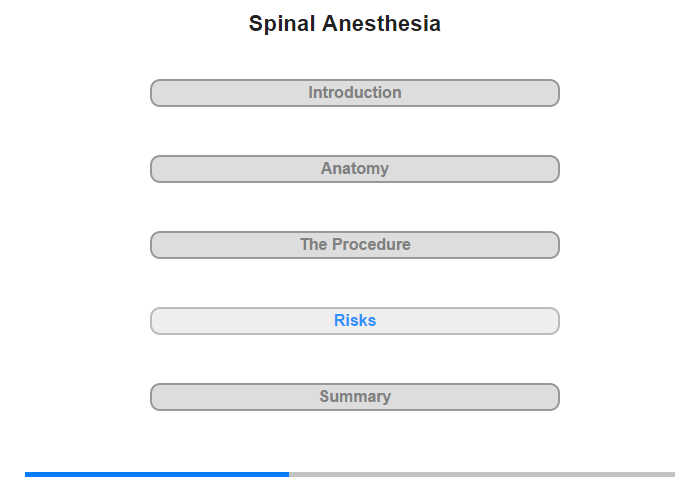Go to the Anatomy section

pos(355,169)
